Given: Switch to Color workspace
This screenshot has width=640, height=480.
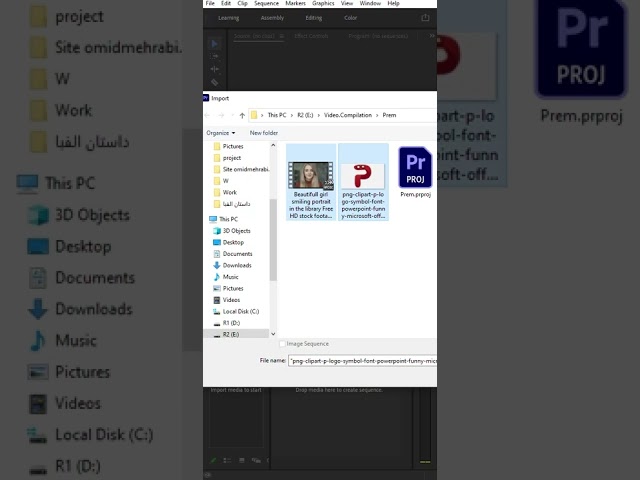Looking at the screenshot, I should coord(350,18).
